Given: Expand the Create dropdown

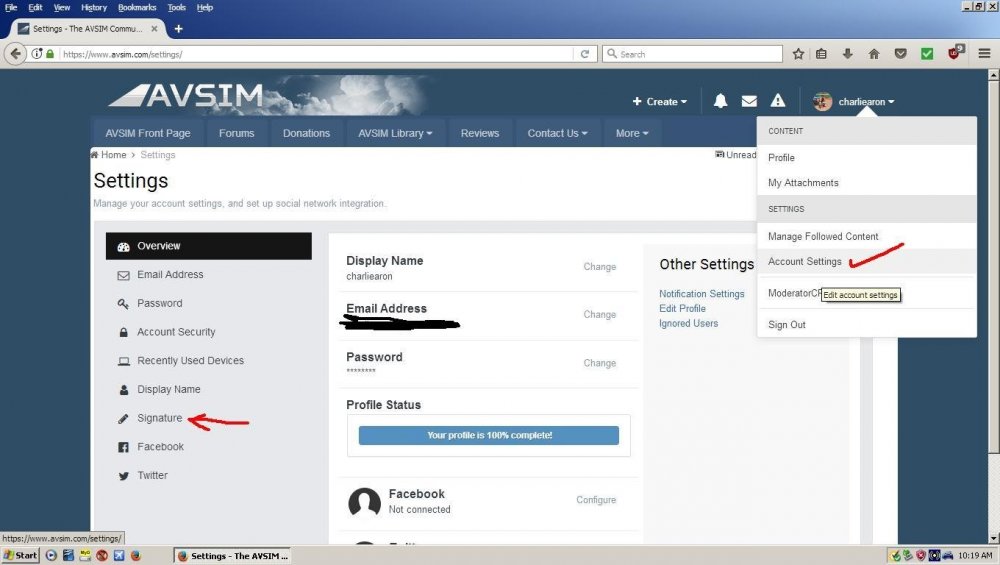Looking at the screenshot, I should point(659,101).
